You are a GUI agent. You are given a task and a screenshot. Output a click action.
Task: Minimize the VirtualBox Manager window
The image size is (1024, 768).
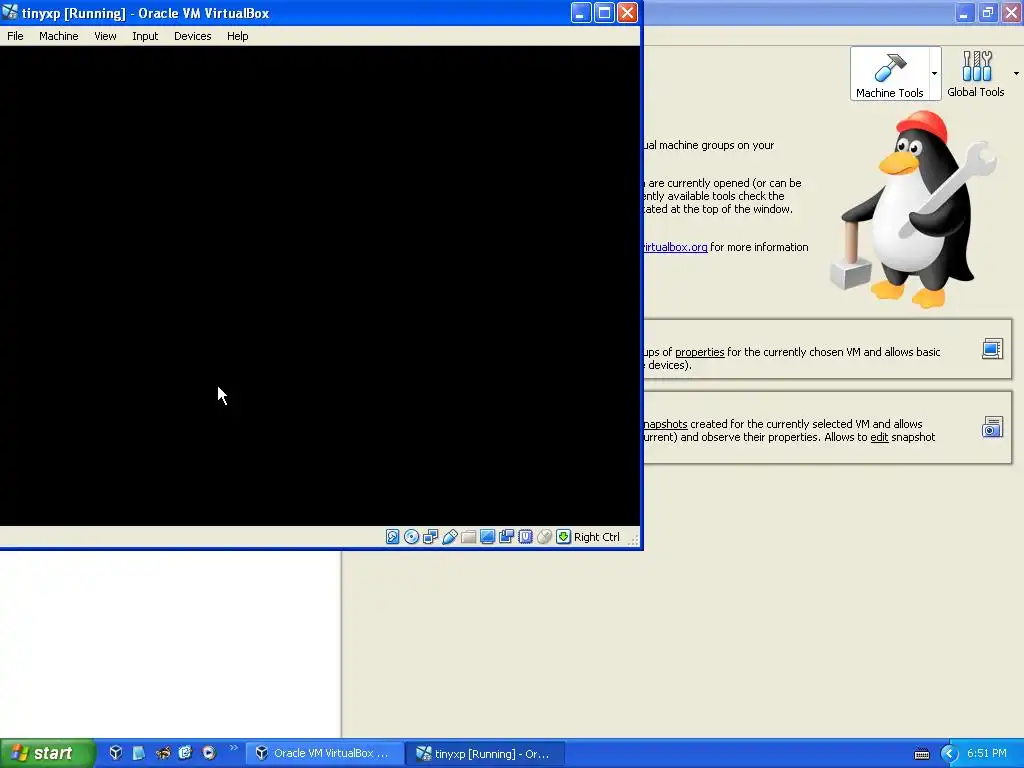pyautogui.click(x=964, y=12)
